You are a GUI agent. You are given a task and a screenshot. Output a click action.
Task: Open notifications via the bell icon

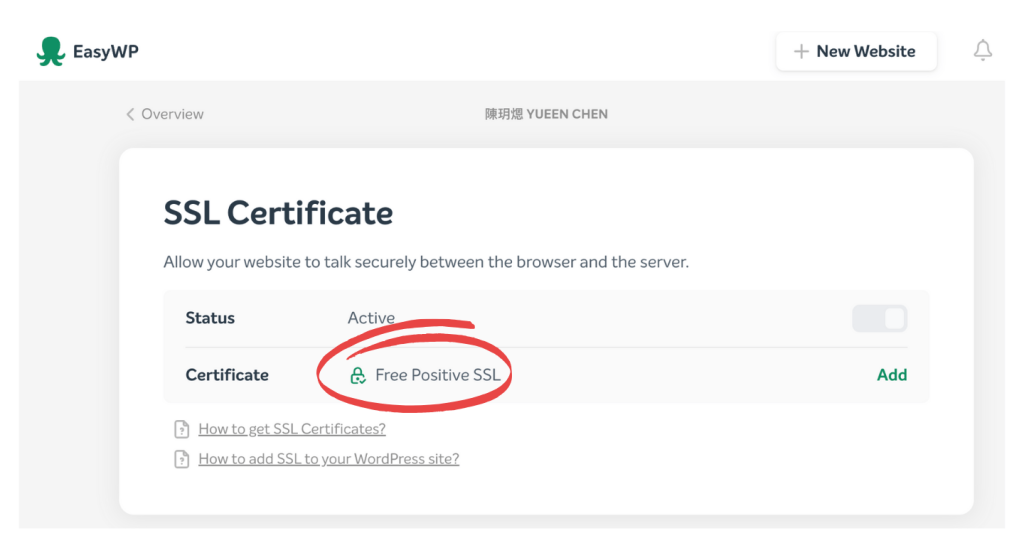click(983, 51)
